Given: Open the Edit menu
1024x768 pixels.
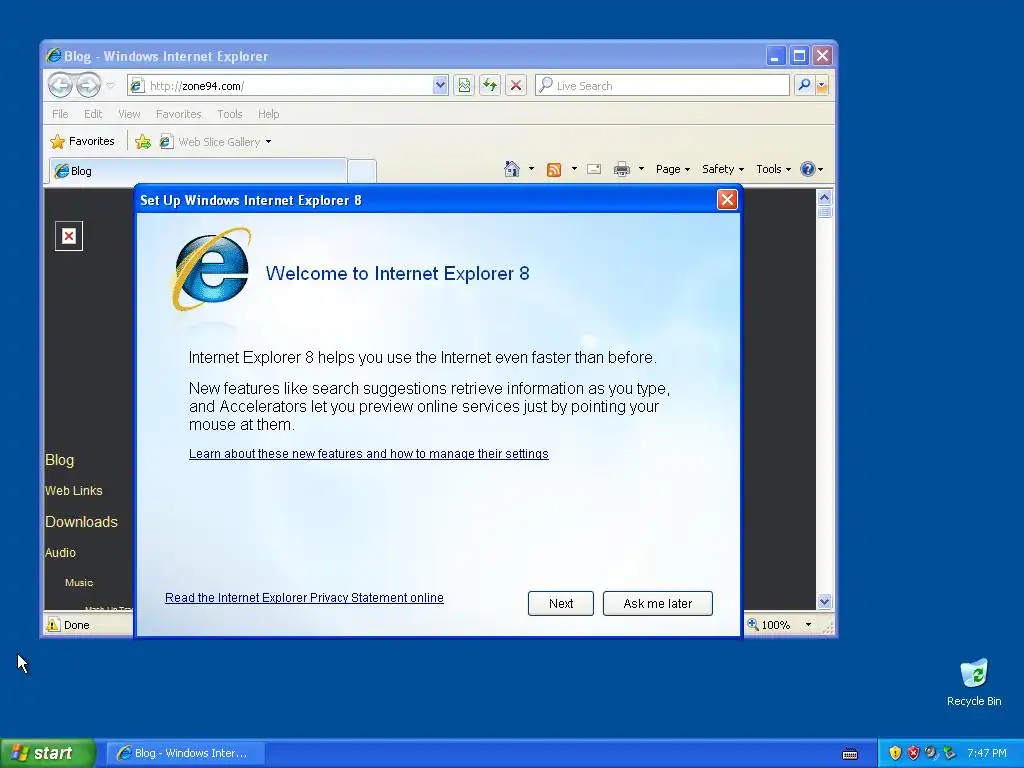Looking at the screenshot, I should point(93,114).
